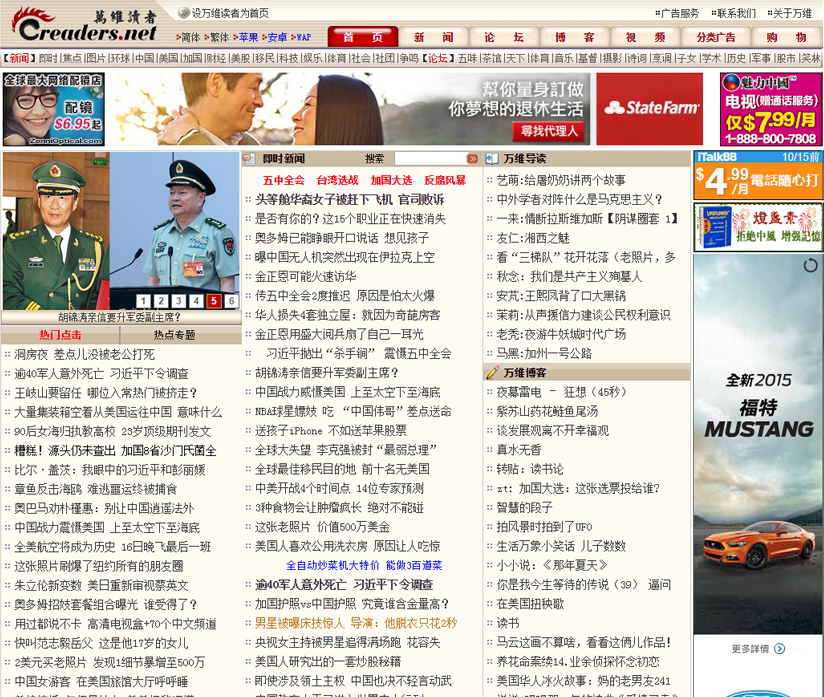Open the 五中全会 hot topic link
Image resolution: width=824 pixels, height=697 pixels.
[284, 180]
